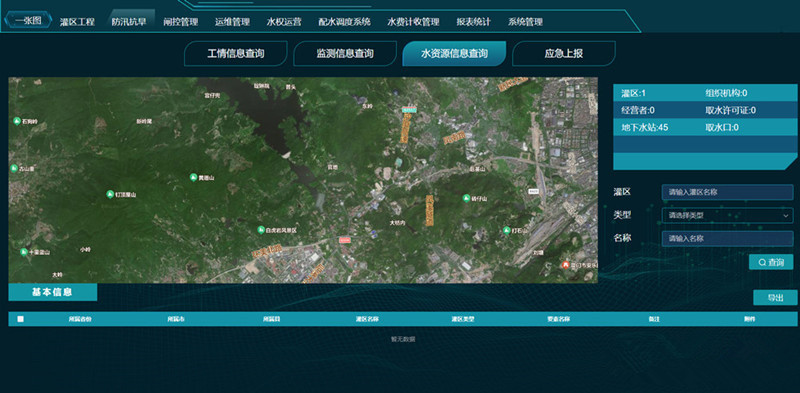Click the 钉顶屋山 mountain marker on map
Image resolution: width=800 pixels, height=393 pixels.
tap(110, 194)
